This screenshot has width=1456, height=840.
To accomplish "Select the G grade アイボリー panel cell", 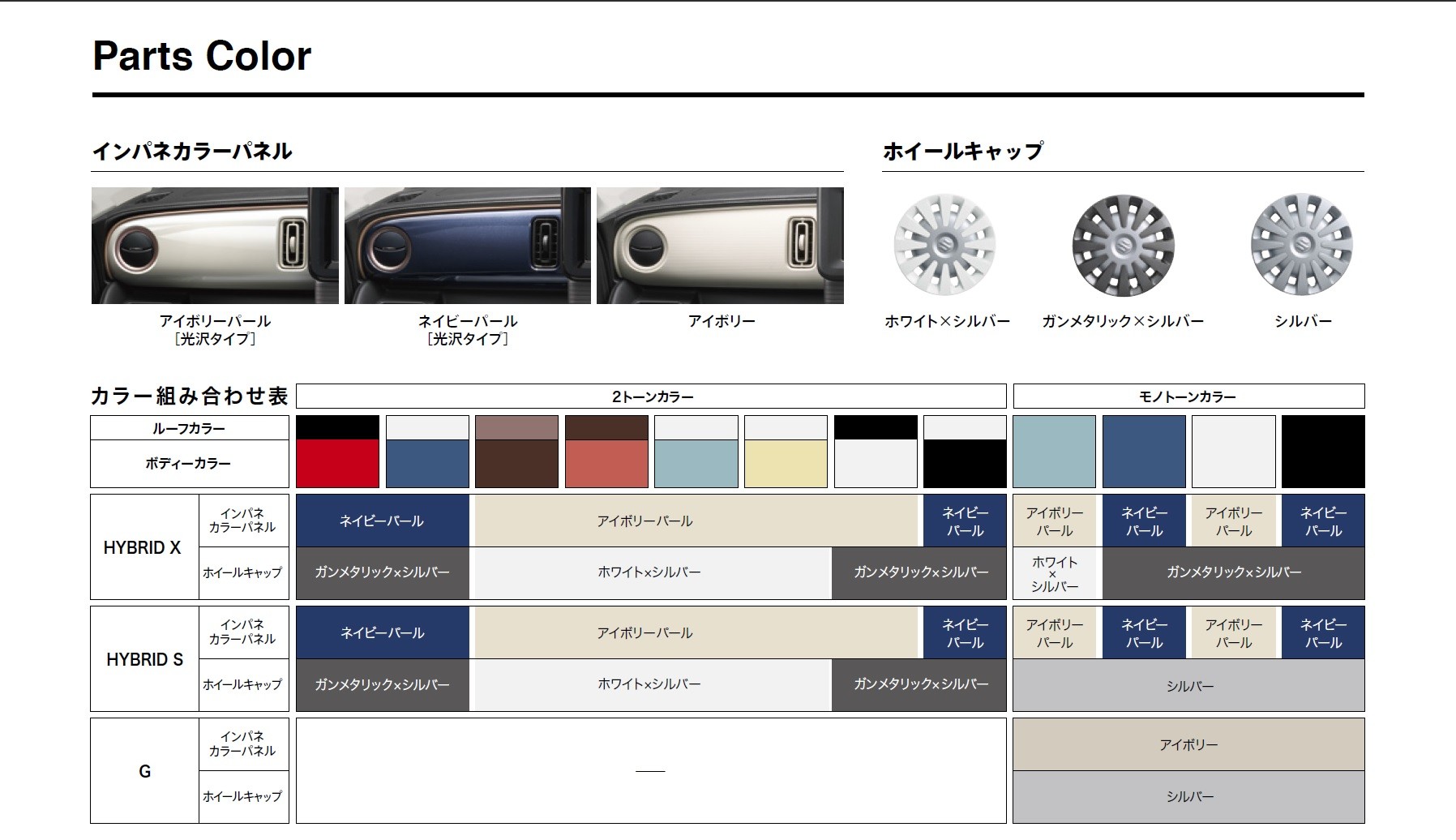I will 1188,744.
